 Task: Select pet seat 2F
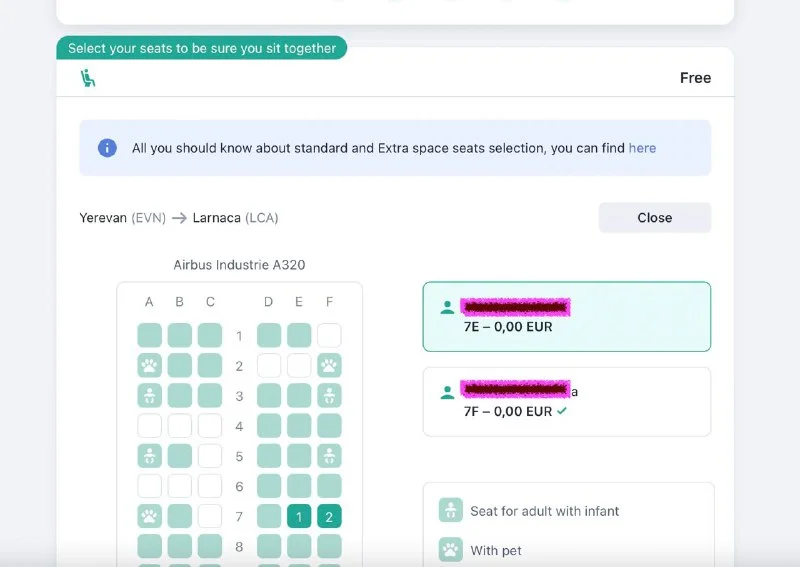329,366
